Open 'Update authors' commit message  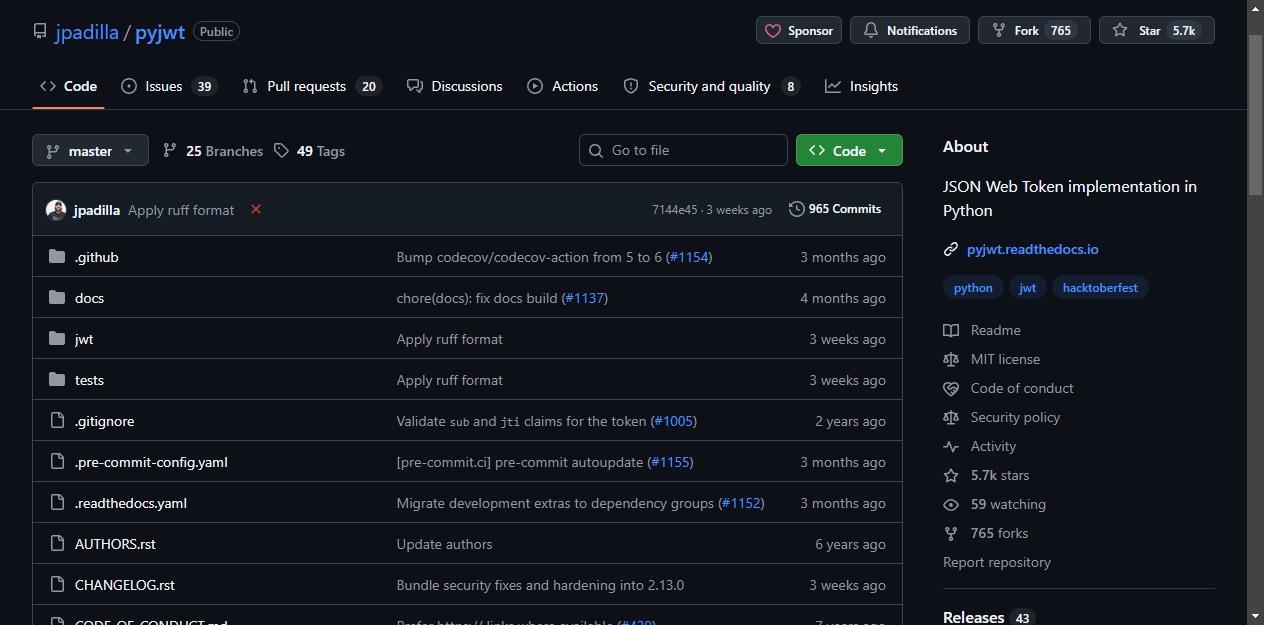point(444,544)
